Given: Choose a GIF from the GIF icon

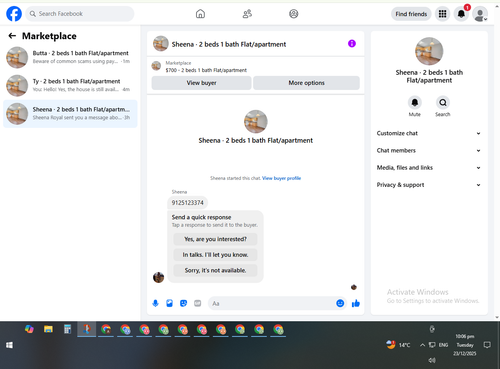Looking at the screenshot, I should (x=198, y=303).
